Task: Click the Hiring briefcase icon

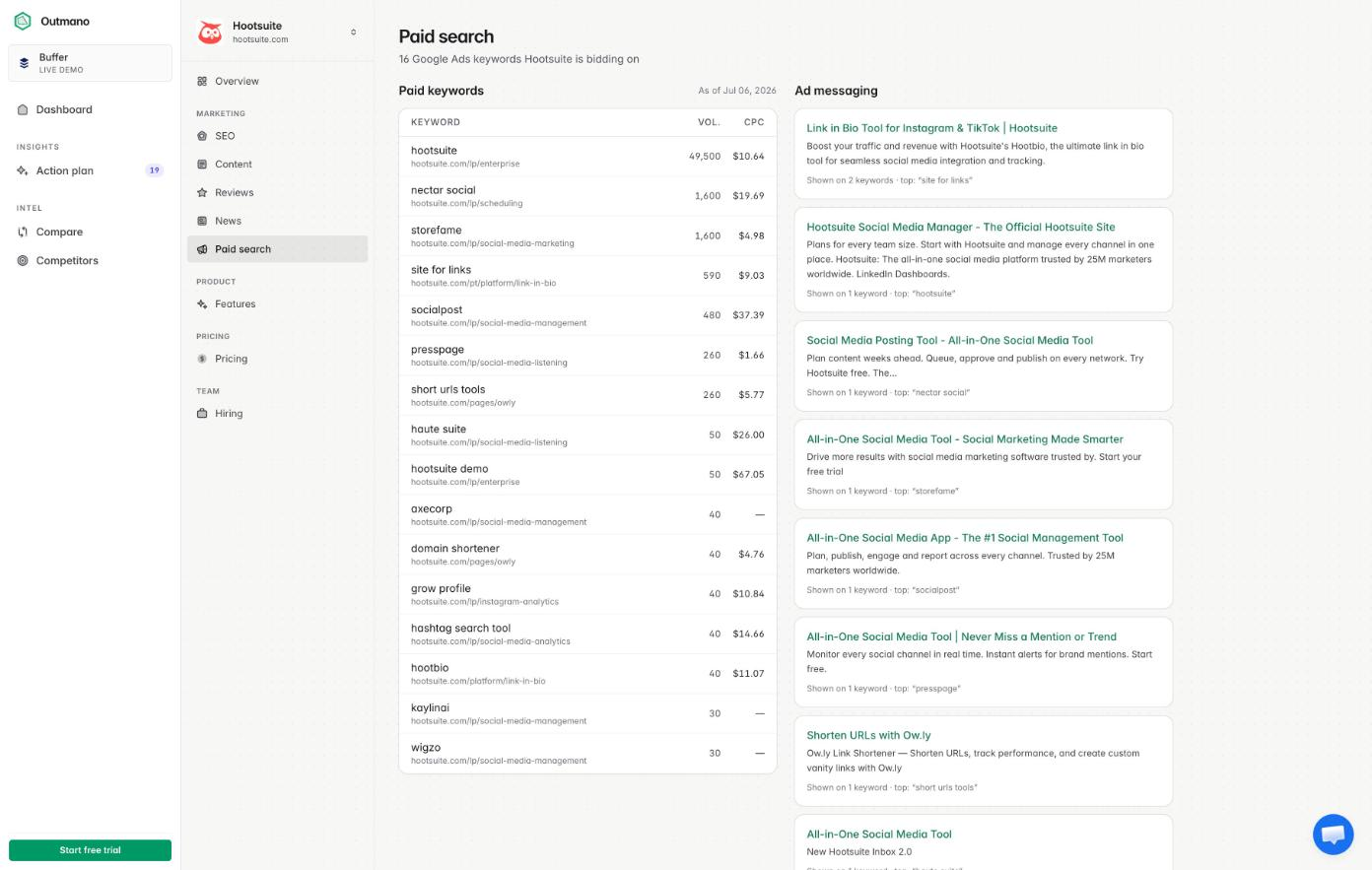Action: pyautogui.click(x=202, y=414)
